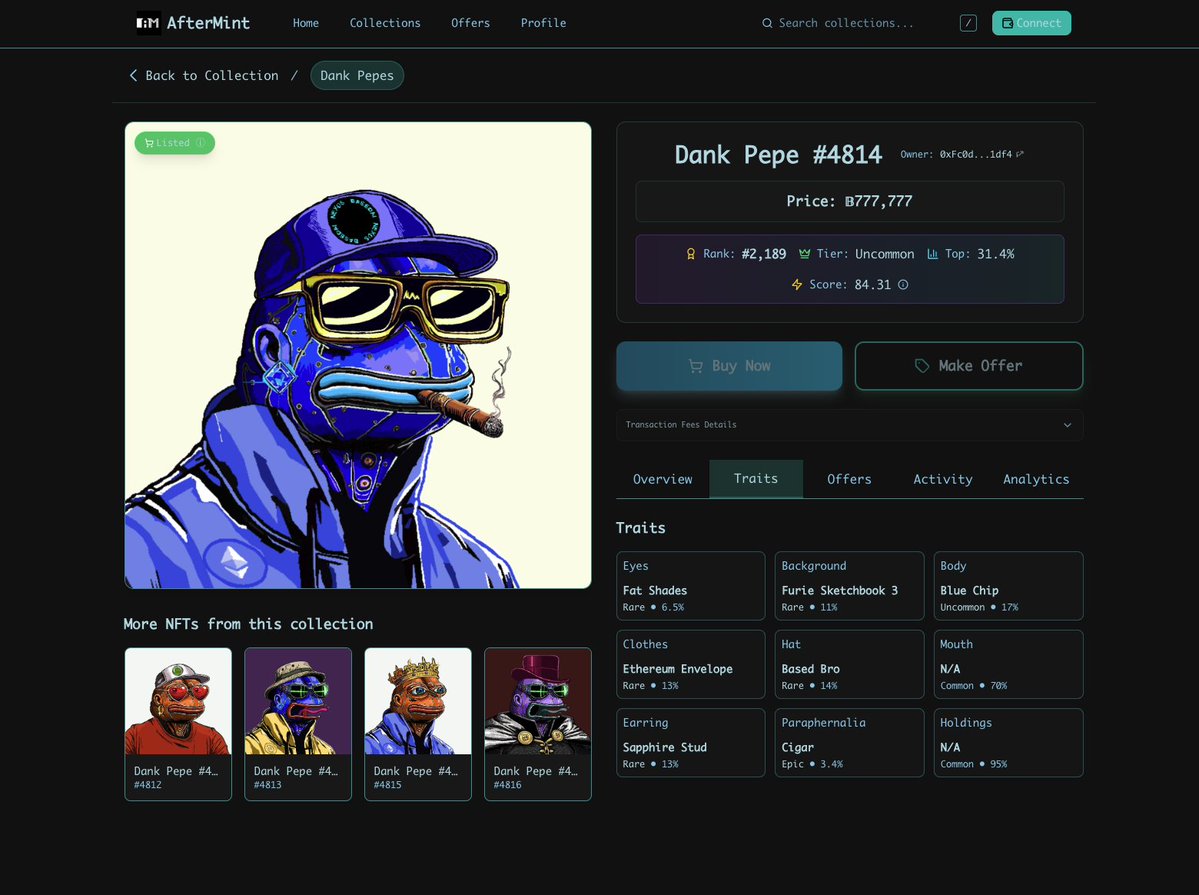Click the Rank medal icon
This screenshot has height=895, width=1199.
coord(690,254)
